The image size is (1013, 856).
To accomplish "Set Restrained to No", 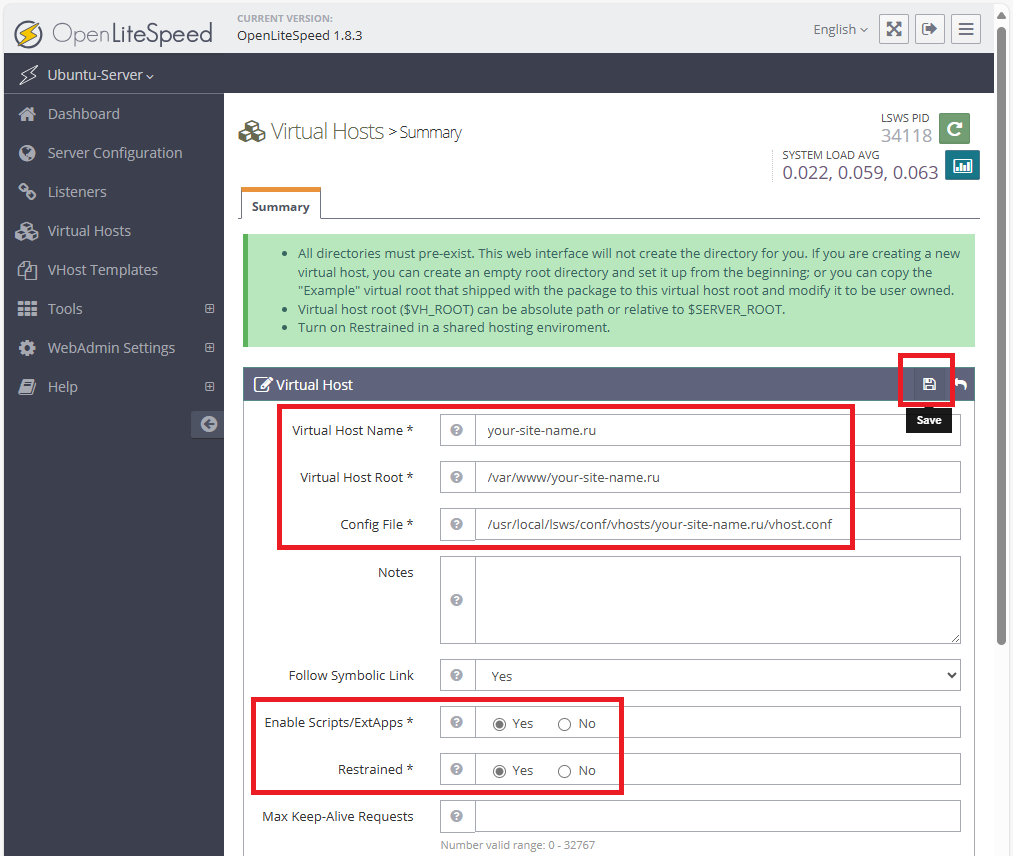I will 564,771.
